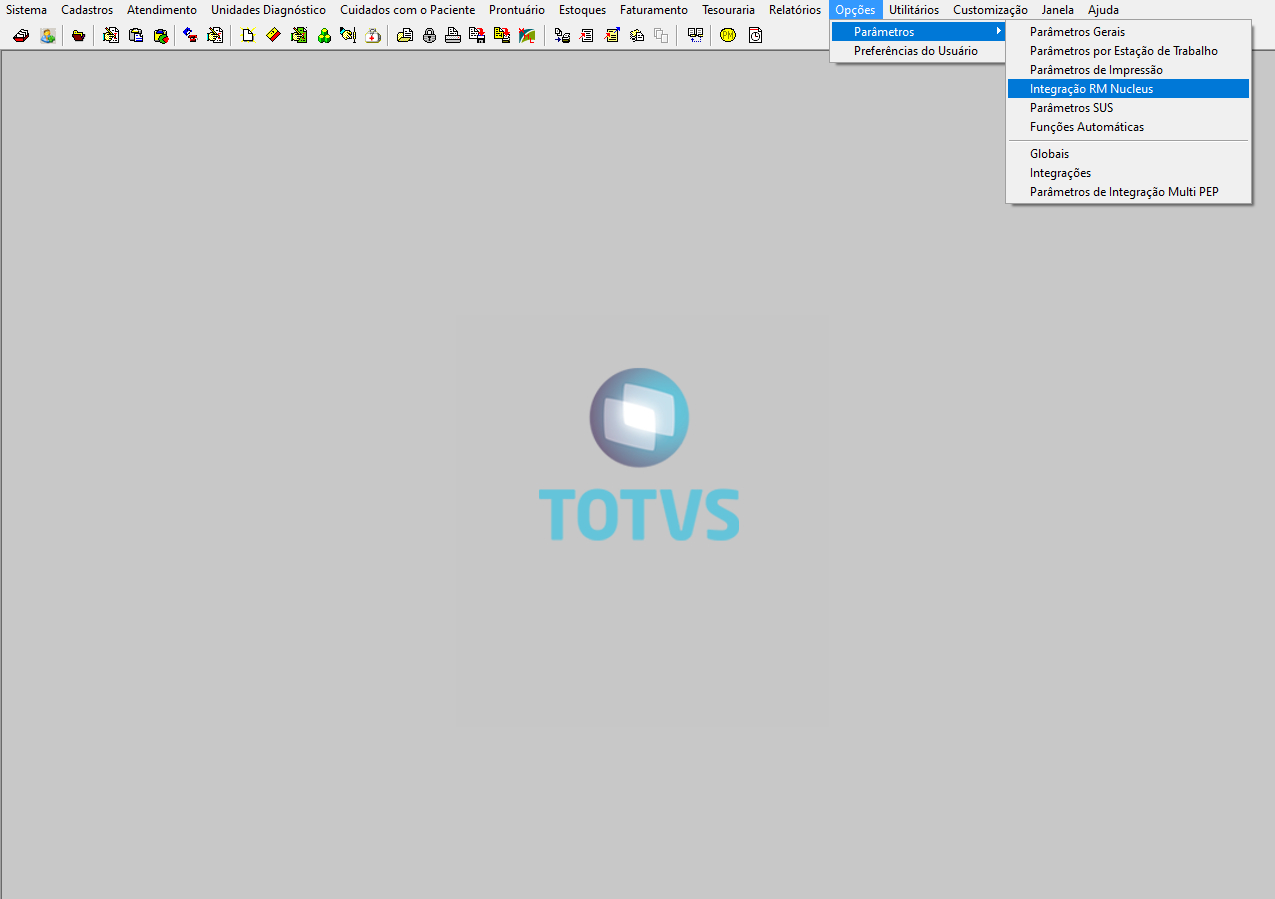Click the blank page with sparkles icon
This screenshot has height=899, width=1275.
click(248, 35)
